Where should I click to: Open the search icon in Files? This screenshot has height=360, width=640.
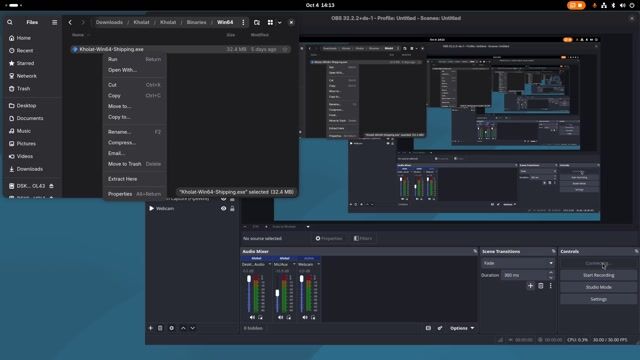click(10, 22)
